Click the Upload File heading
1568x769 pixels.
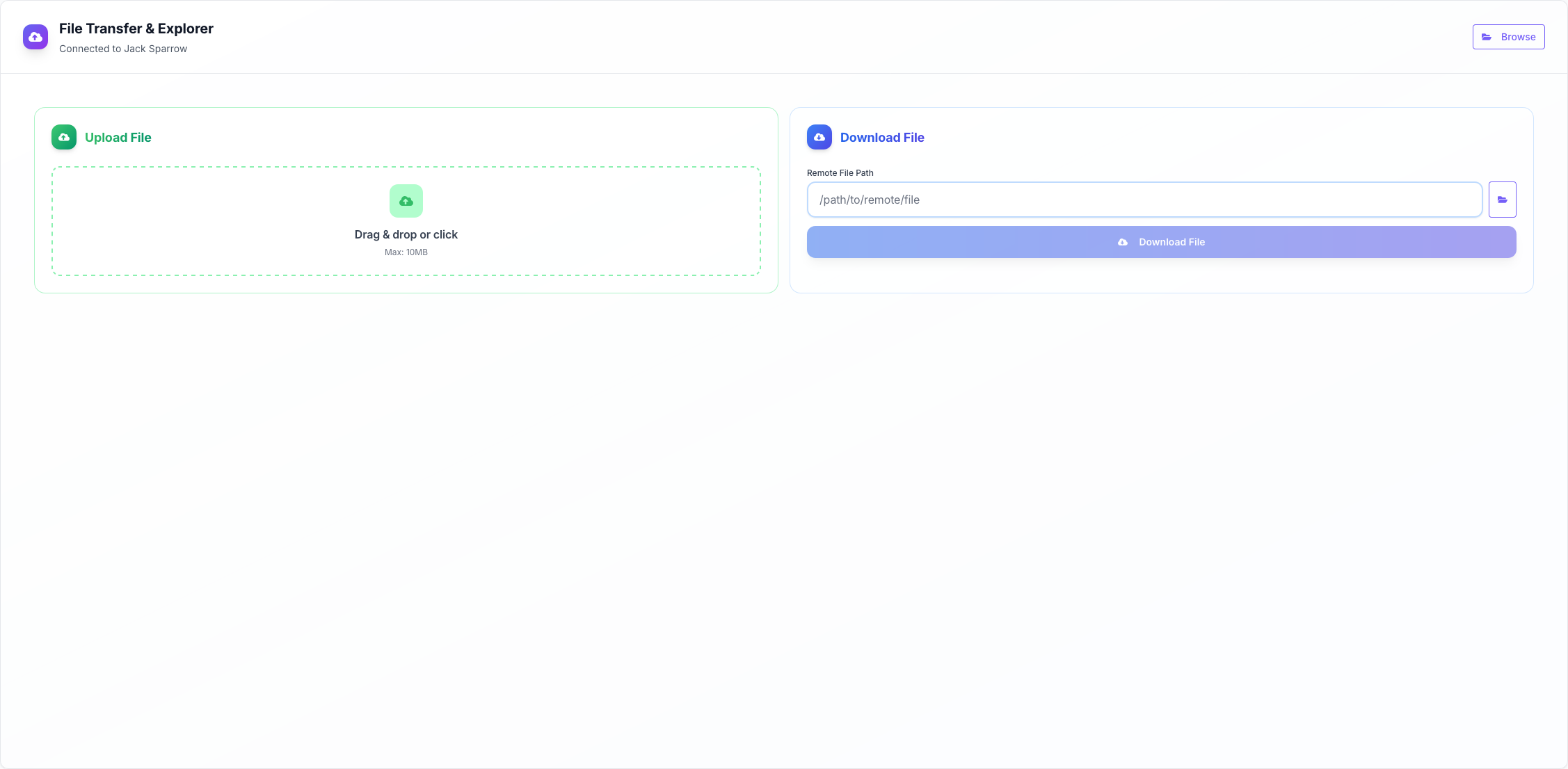118,138
